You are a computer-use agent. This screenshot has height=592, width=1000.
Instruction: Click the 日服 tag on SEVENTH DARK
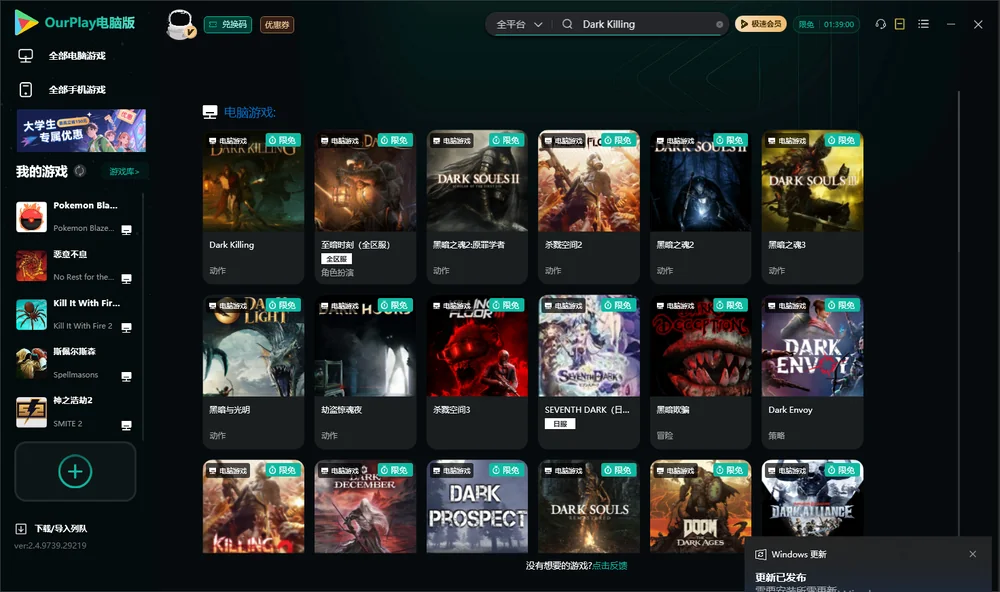[x=560, y=424]
